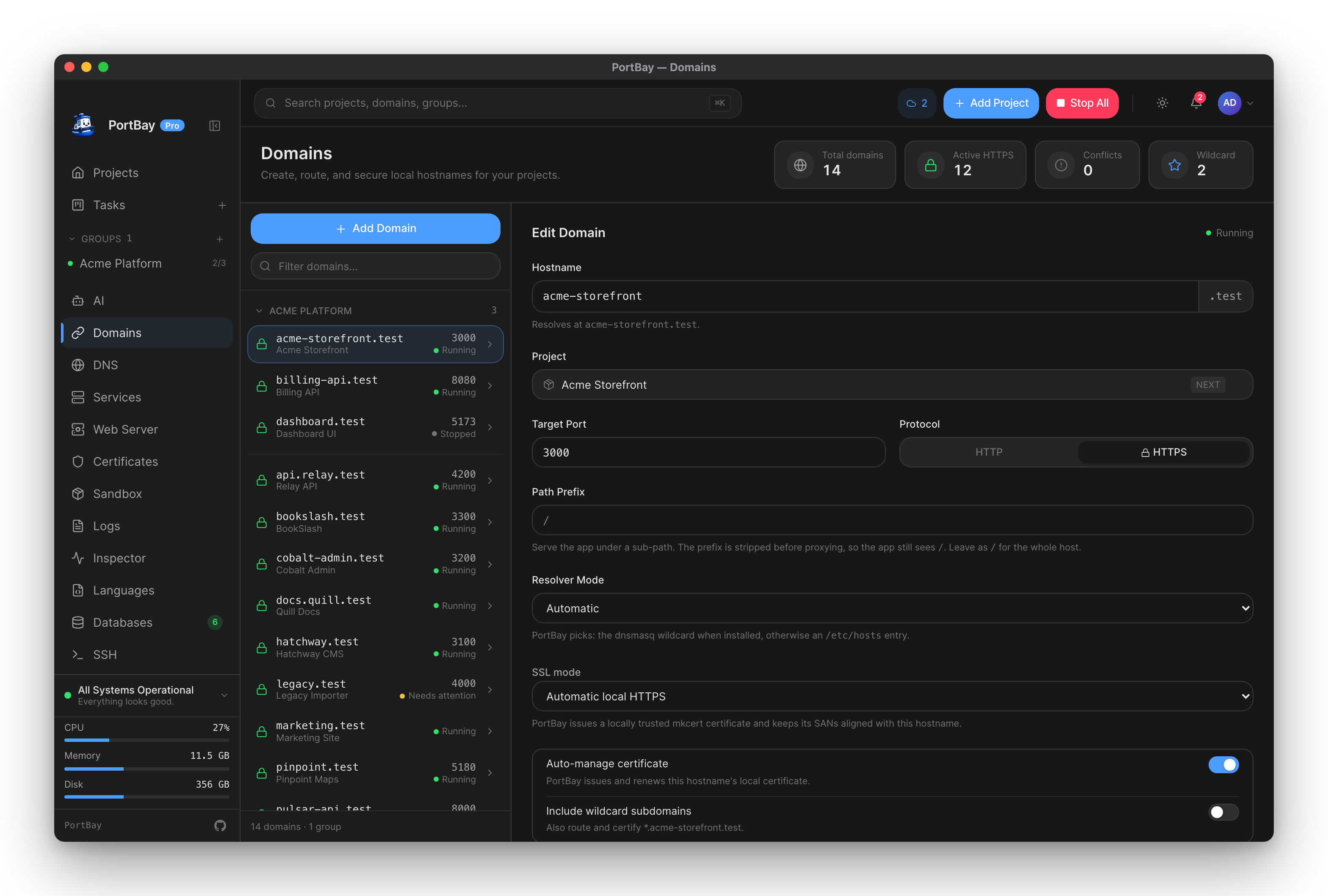
Task: Open the Sandbox page
Action: pyautogui.click(x=147, y=494)
